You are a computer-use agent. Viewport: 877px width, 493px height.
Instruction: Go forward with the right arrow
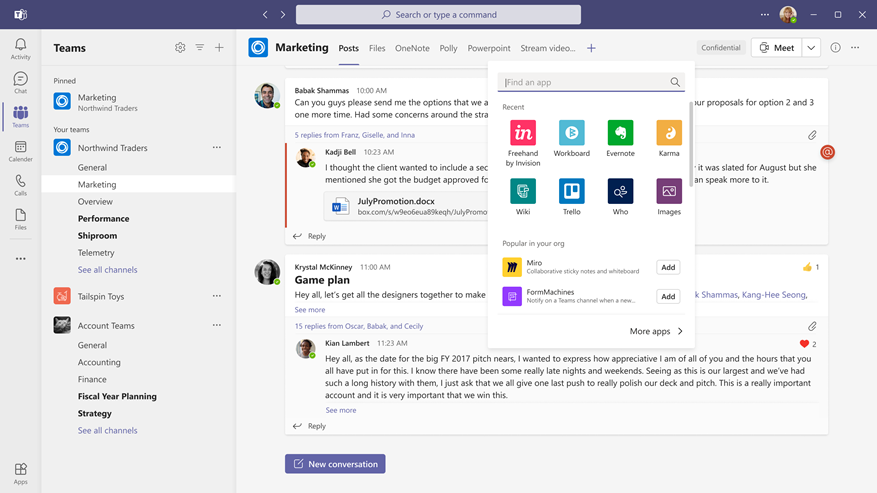pyautogui.click(x=283, y=15)
